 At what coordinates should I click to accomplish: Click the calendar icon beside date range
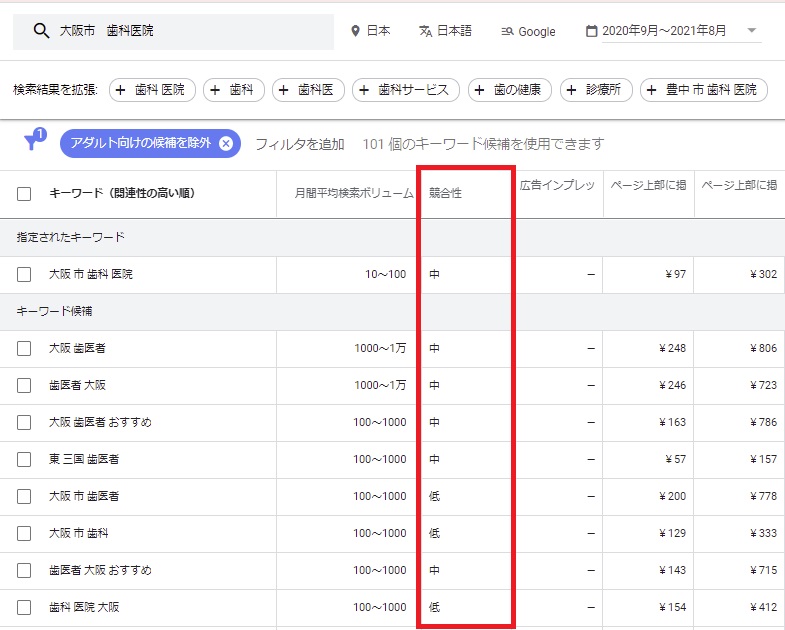pyautogui.click(x=591, y=31)
